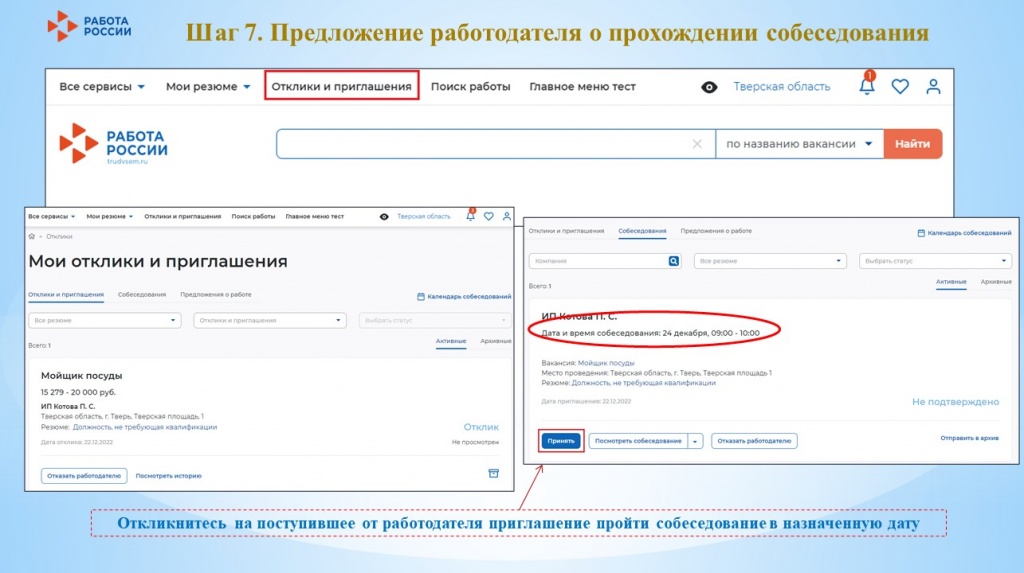Screen dimensions: 1024x573
Task: Click small Главное меню тест in the left panel header
Action: [x=315, y=216]
